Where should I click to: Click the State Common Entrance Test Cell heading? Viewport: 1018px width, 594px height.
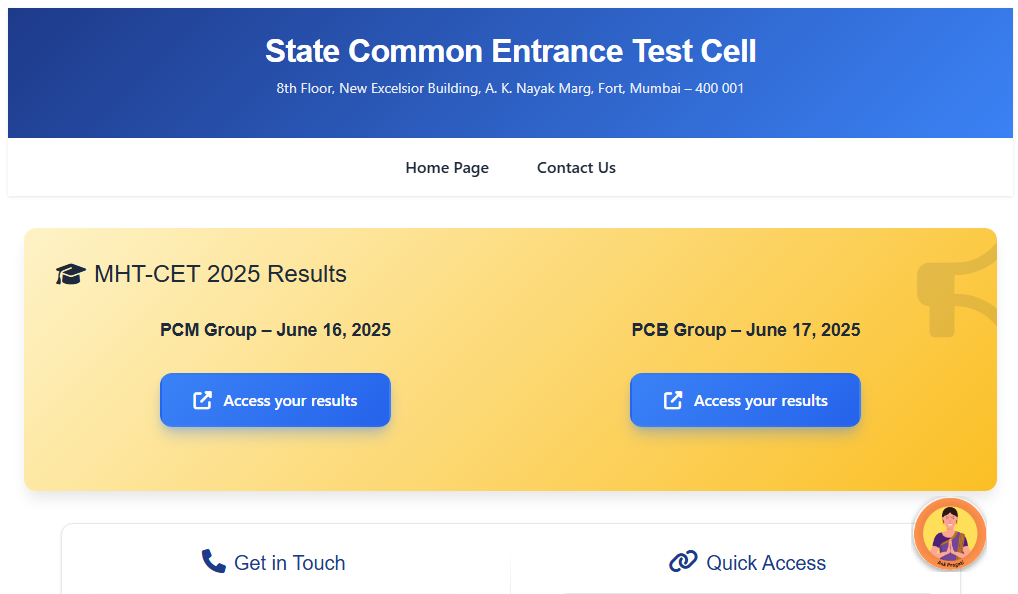(x=510, y=51)
